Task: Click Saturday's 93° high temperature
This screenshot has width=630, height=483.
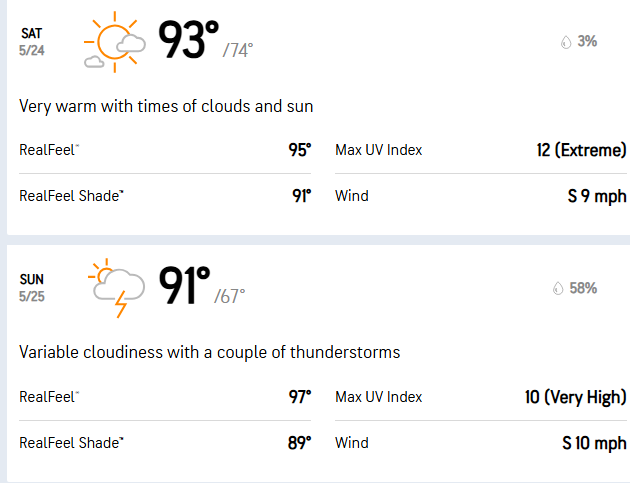Action: (x=189, y=41)
